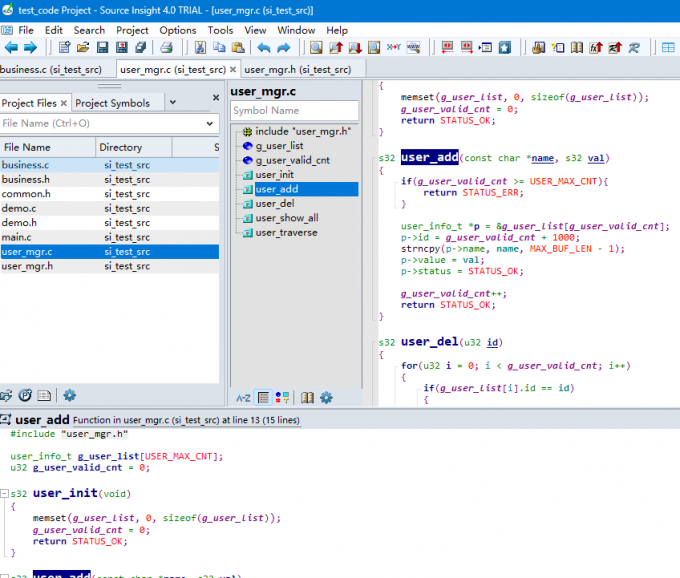Click the Search Forward down-arrow icon
The width and height of the screenshot is (680, 578).
[x=355, y=47]
